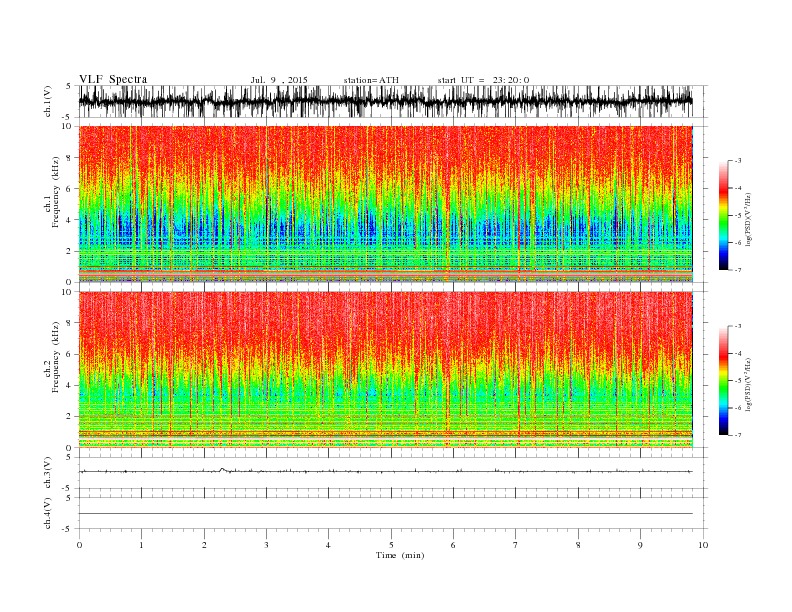Click the "-3" value on the ch.1 color bar
This screenshot has height=612, width=792.
point(738,161)
